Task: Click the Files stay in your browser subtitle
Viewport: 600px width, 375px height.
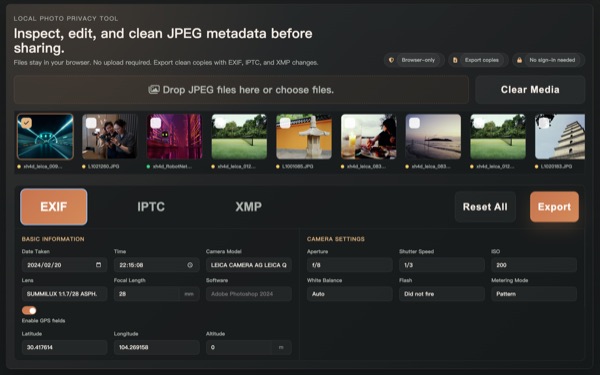Action: (x=166, y=62)
